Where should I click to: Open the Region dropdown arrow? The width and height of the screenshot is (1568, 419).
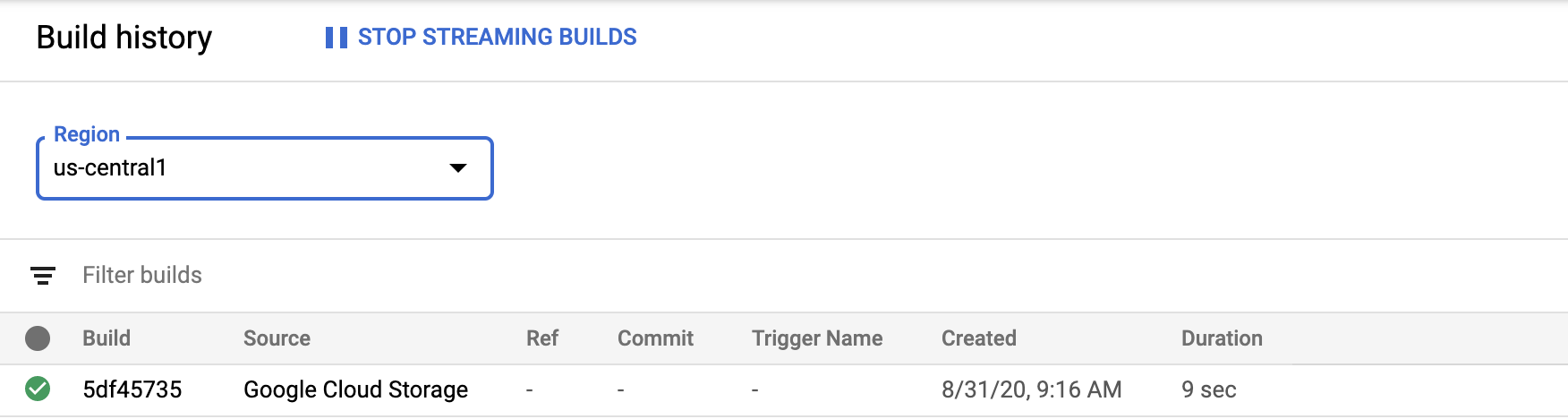pos(458,168)
